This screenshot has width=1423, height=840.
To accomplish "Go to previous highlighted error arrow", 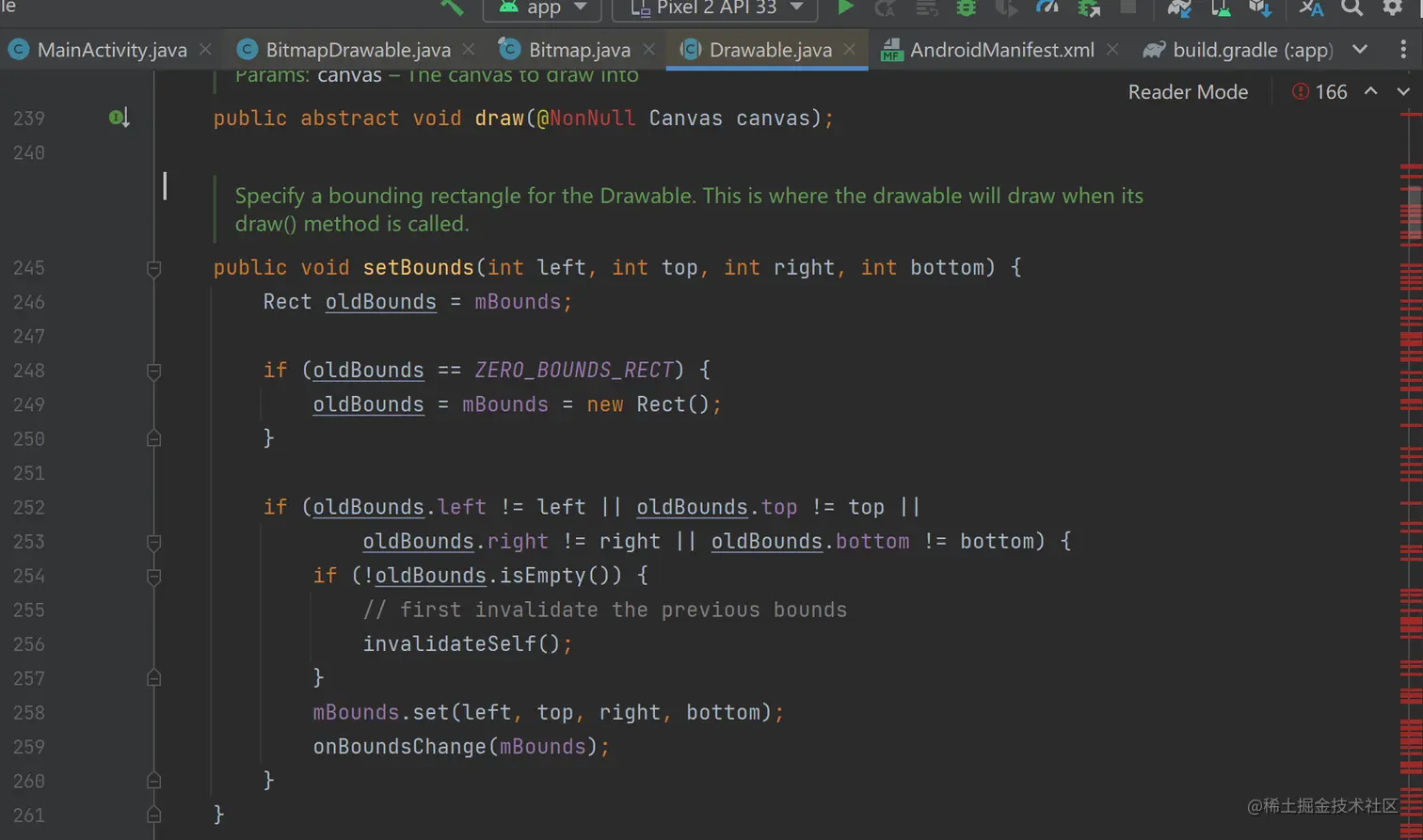I will [x=1371, y=91].
